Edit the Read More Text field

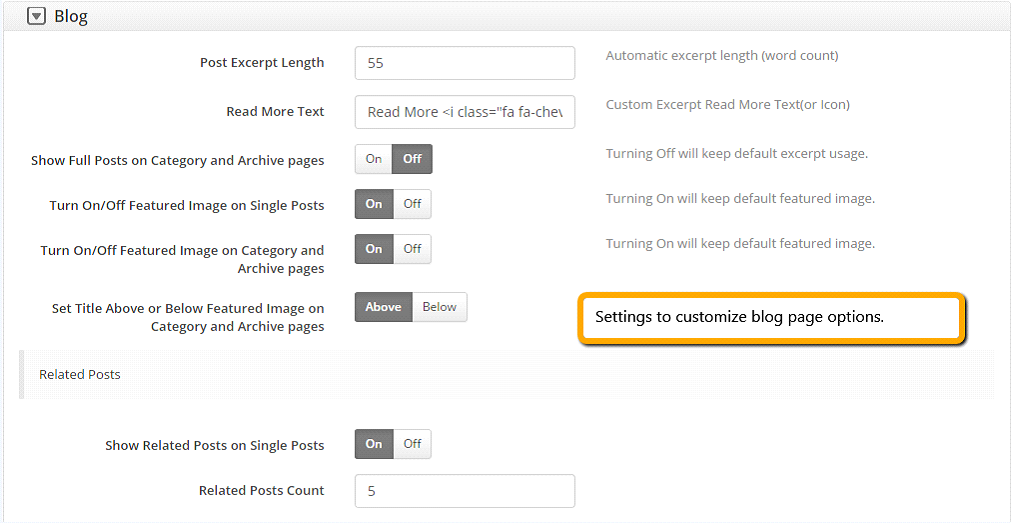point(465,112)
